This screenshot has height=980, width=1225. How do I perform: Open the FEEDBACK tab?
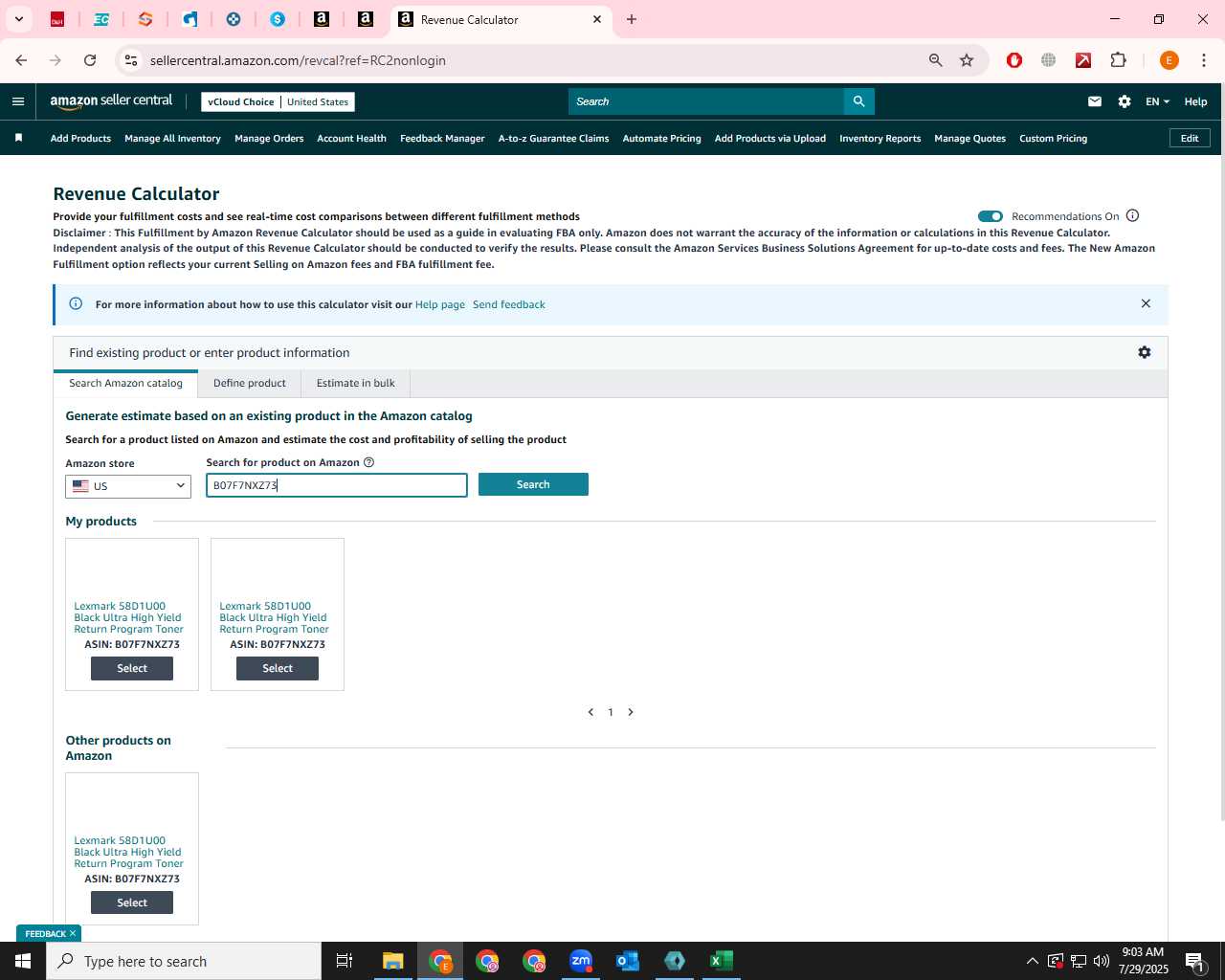[45, 933]
